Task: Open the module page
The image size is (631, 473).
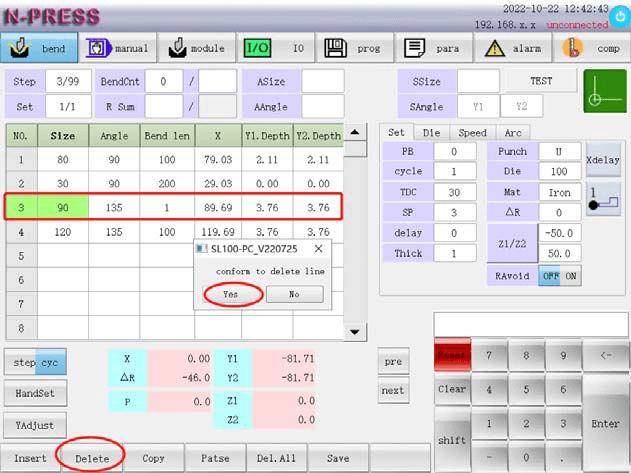Action: point(197,48)
